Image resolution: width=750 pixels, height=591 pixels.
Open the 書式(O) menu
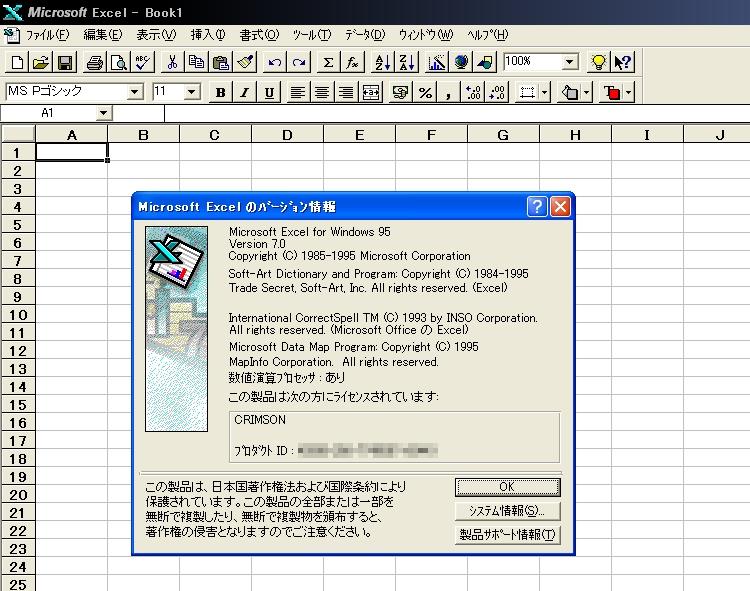pos(259,35)
